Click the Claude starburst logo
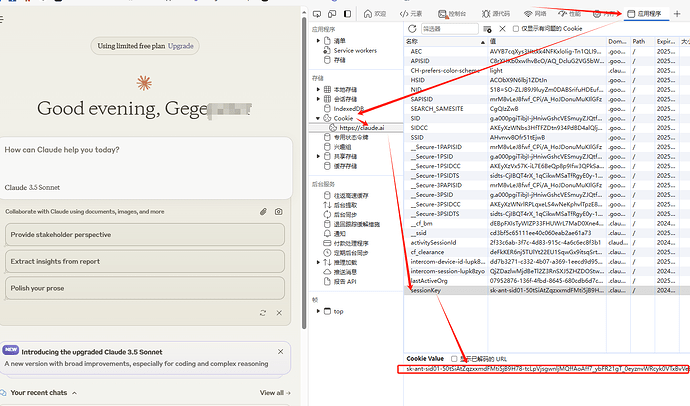Viewport: 690px width, 406px height. (x=144, y=83)
